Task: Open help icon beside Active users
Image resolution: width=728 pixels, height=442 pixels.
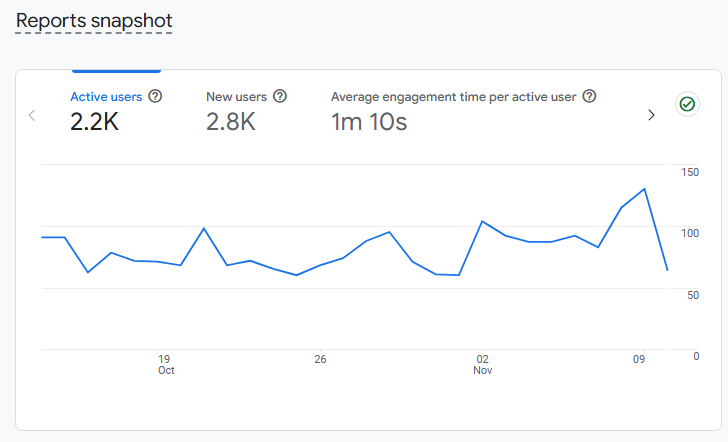Action: coord(155,96)
